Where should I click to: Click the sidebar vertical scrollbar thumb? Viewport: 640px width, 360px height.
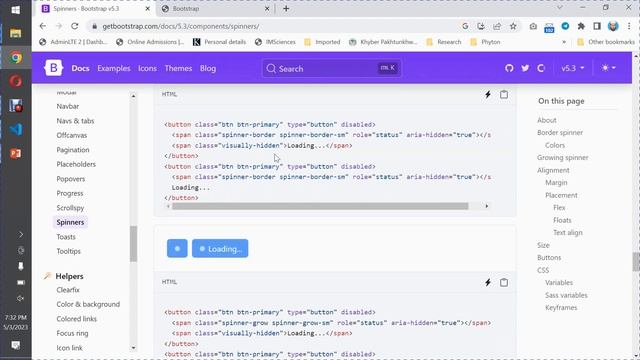coord(133,244)
